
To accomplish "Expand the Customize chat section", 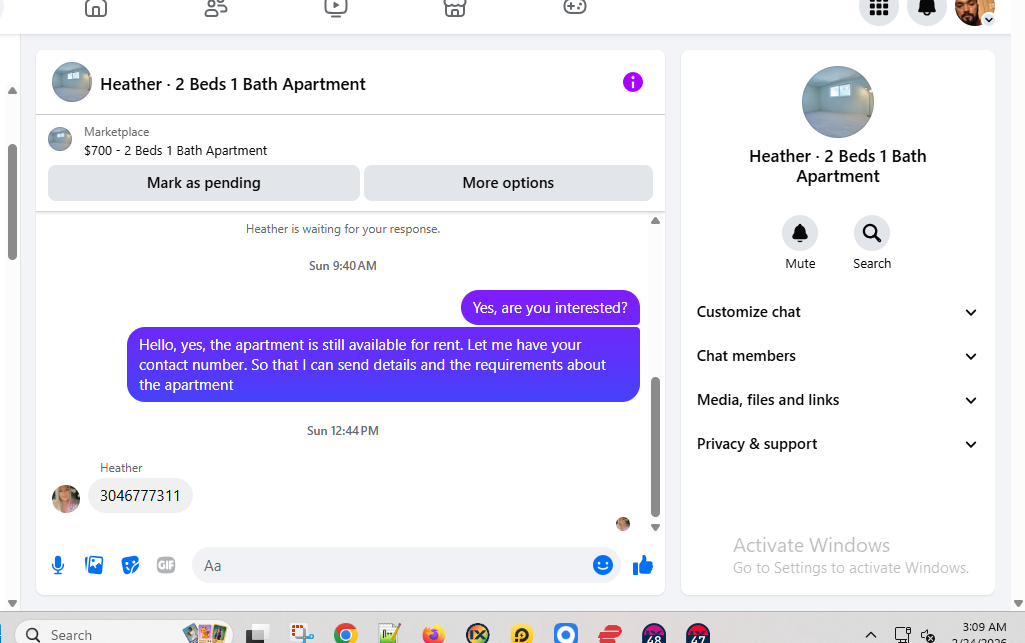I will [x=837, y=312].
